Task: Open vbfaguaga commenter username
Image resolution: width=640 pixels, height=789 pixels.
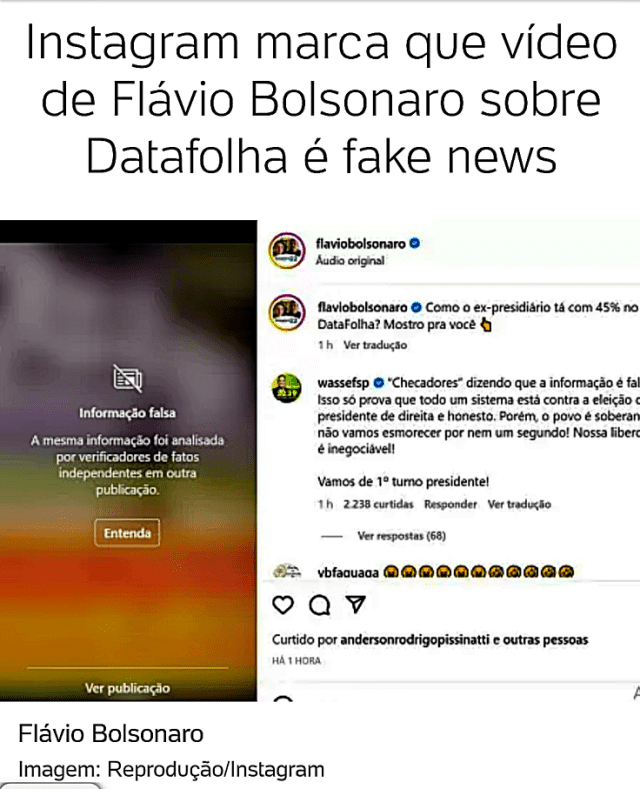Action: (x=348, y=573)
